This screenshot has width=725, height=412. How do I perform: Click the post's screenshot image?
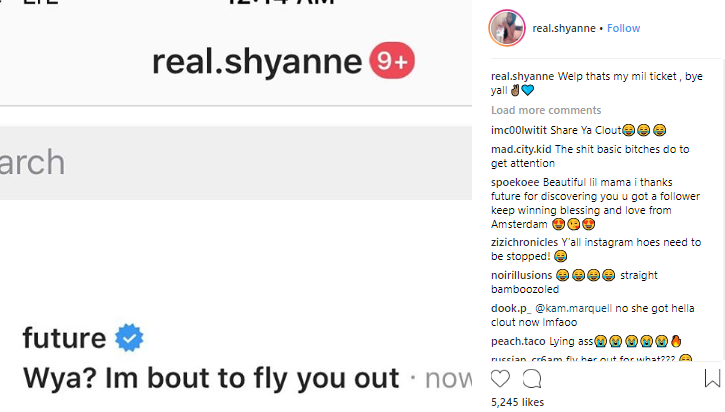(x=236, y=206)
